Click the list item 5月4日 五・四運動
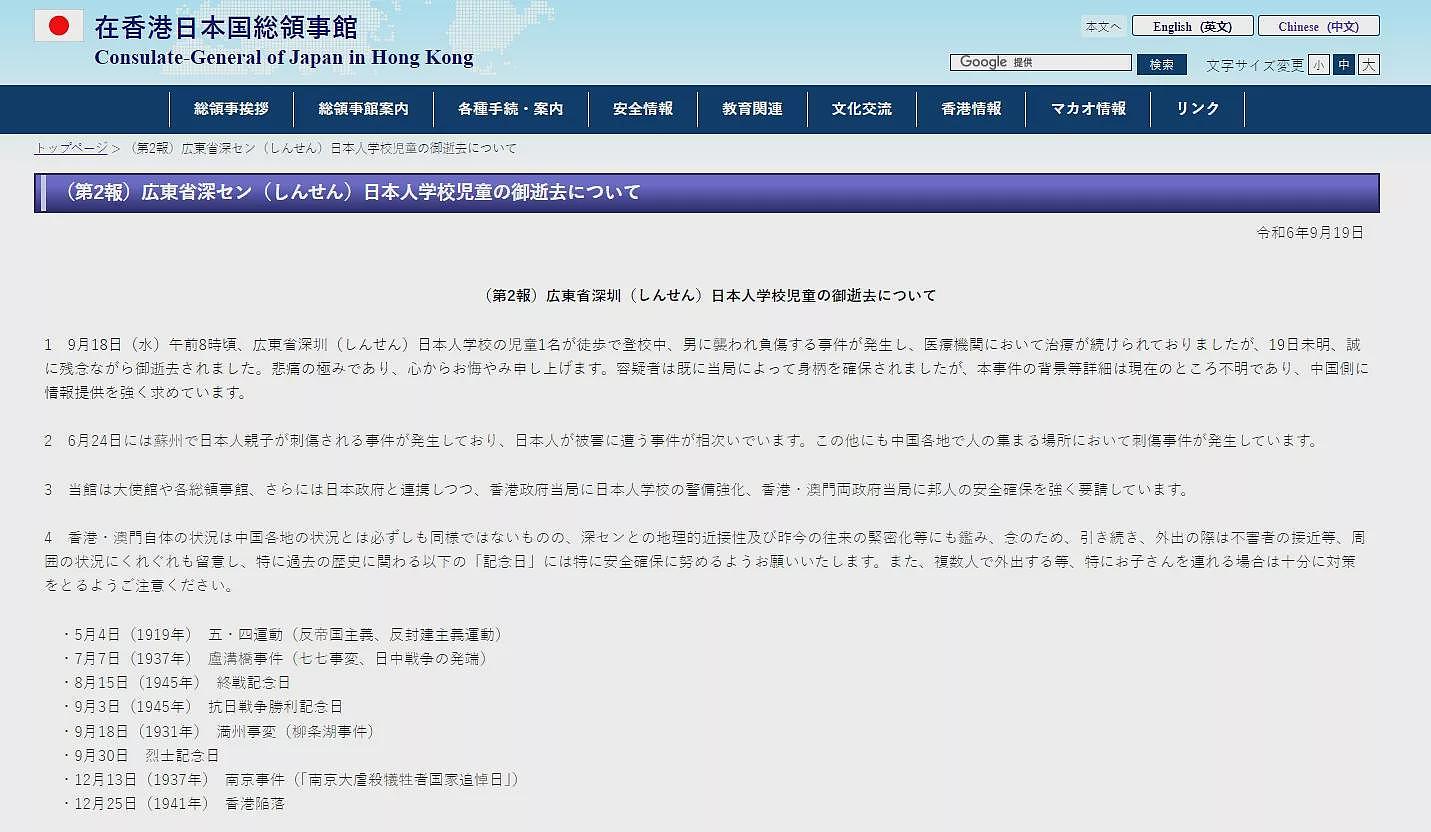 click(x=283, y=635)
